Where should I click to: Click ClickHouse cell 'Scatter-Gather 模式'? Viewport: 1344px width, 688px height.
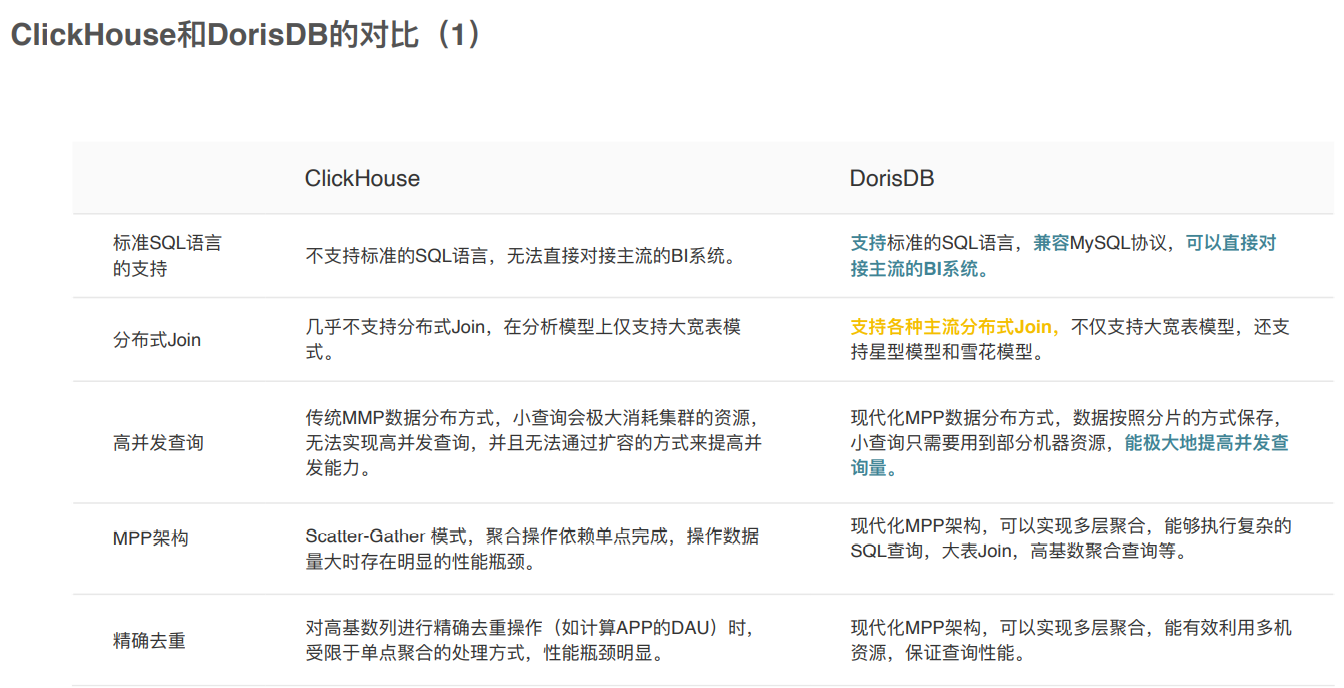coord(532,549)
